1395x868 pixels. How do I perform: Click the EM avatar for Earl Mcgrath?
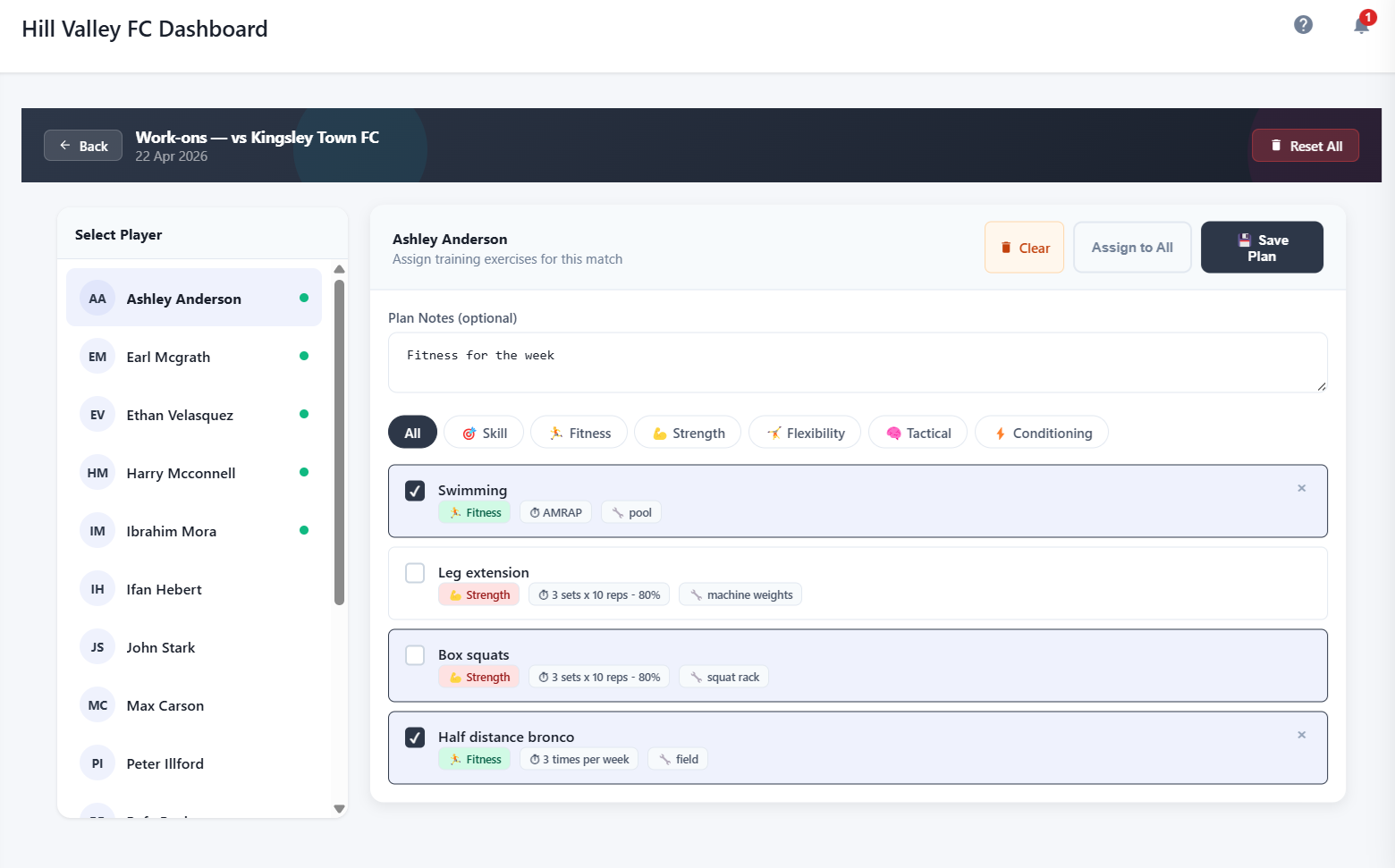click(97, 357)
